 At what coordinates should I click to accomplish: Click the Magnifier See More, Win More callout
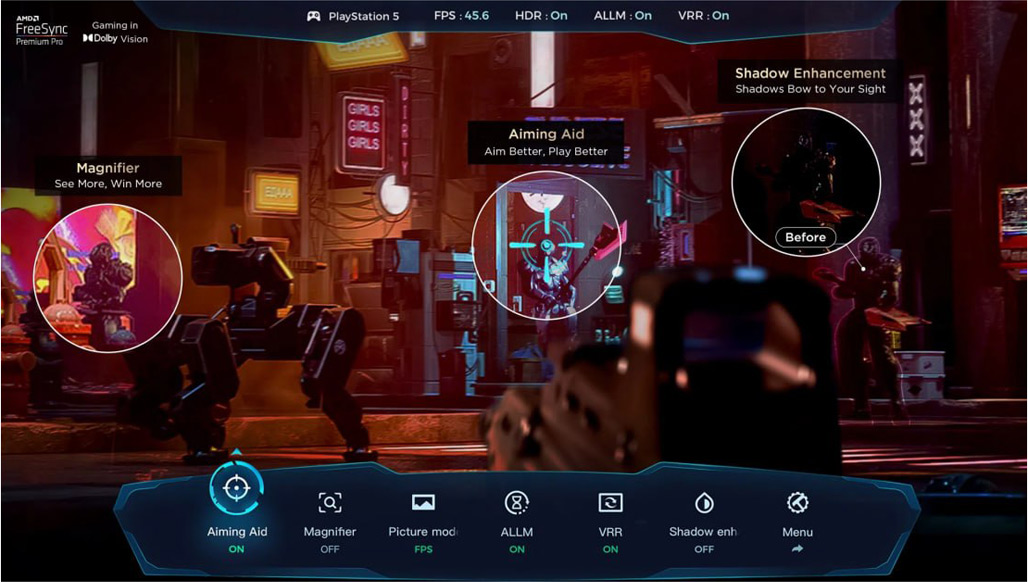tap(108, 175)
